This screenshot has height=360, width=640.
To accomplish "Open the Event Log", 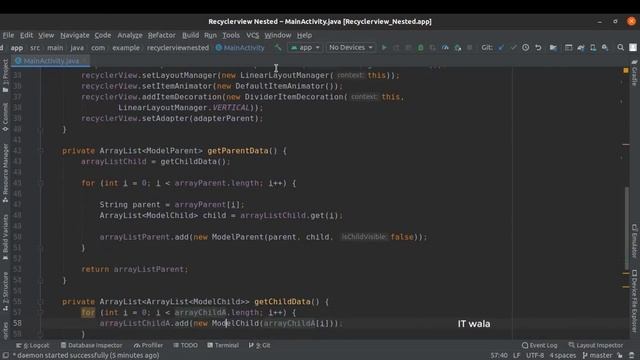I will pyautogui.click(x=539, y=345).
